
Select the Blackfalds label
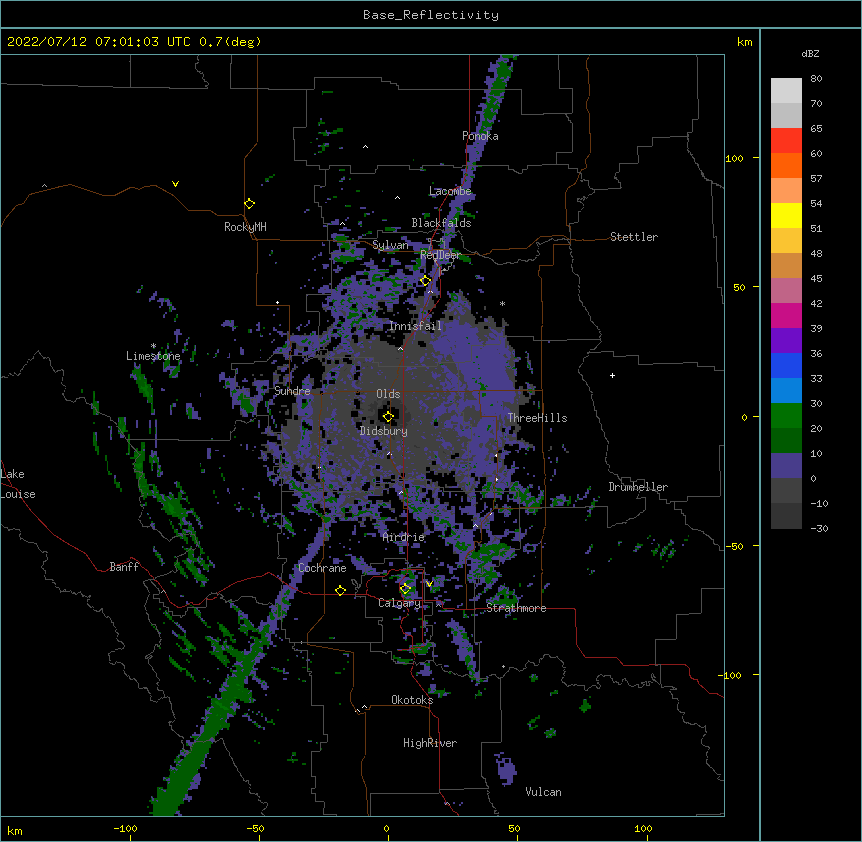click(x=441, y=223)
